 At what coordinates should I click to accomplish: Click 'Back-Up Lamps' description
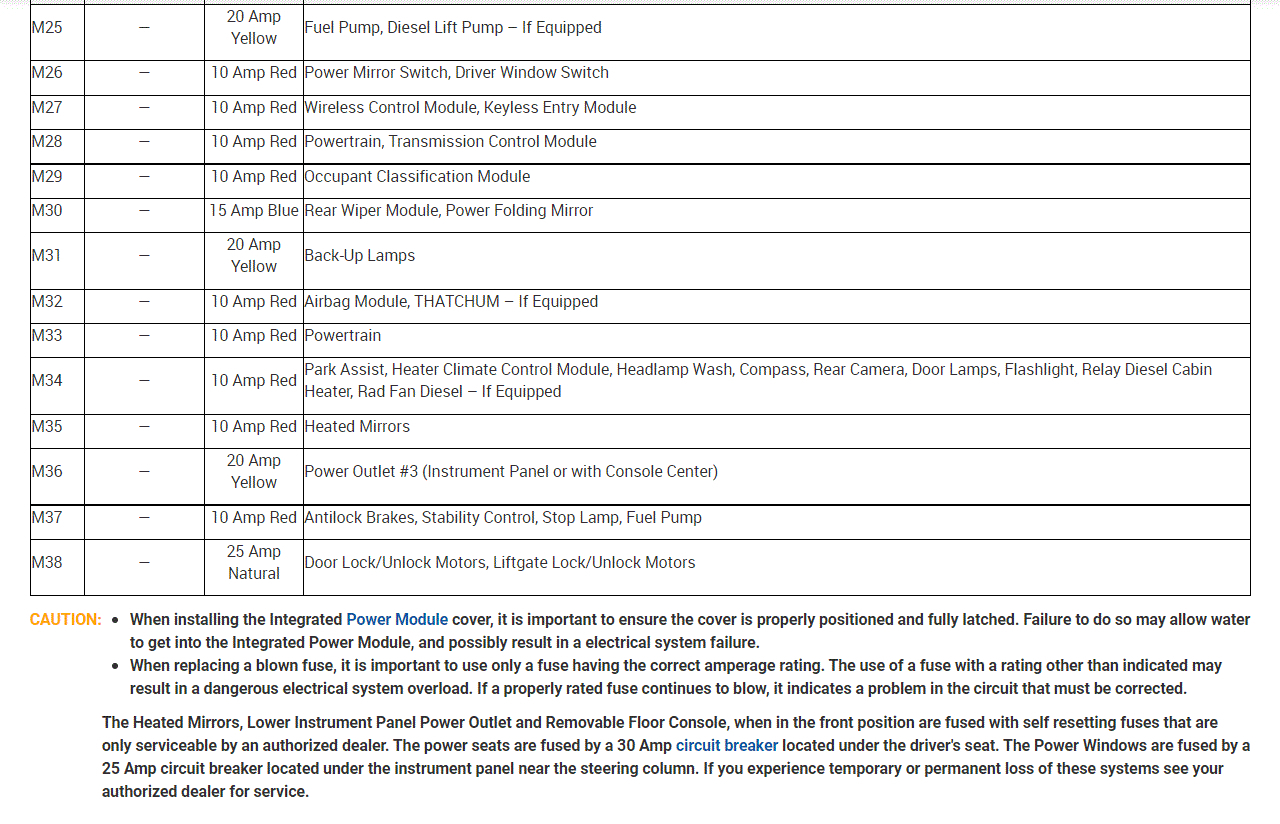coord(360,256)
